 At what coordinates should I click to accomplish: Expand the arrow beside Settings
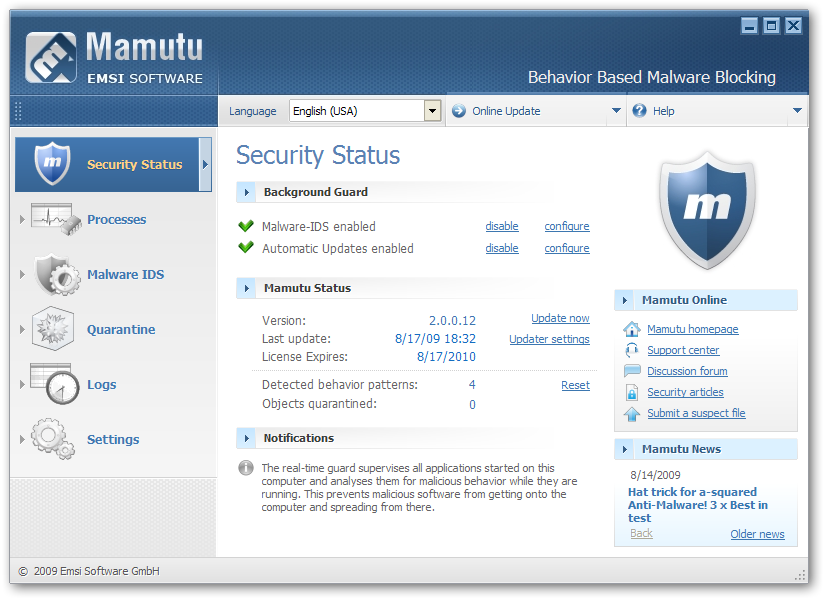coord(22,439)
